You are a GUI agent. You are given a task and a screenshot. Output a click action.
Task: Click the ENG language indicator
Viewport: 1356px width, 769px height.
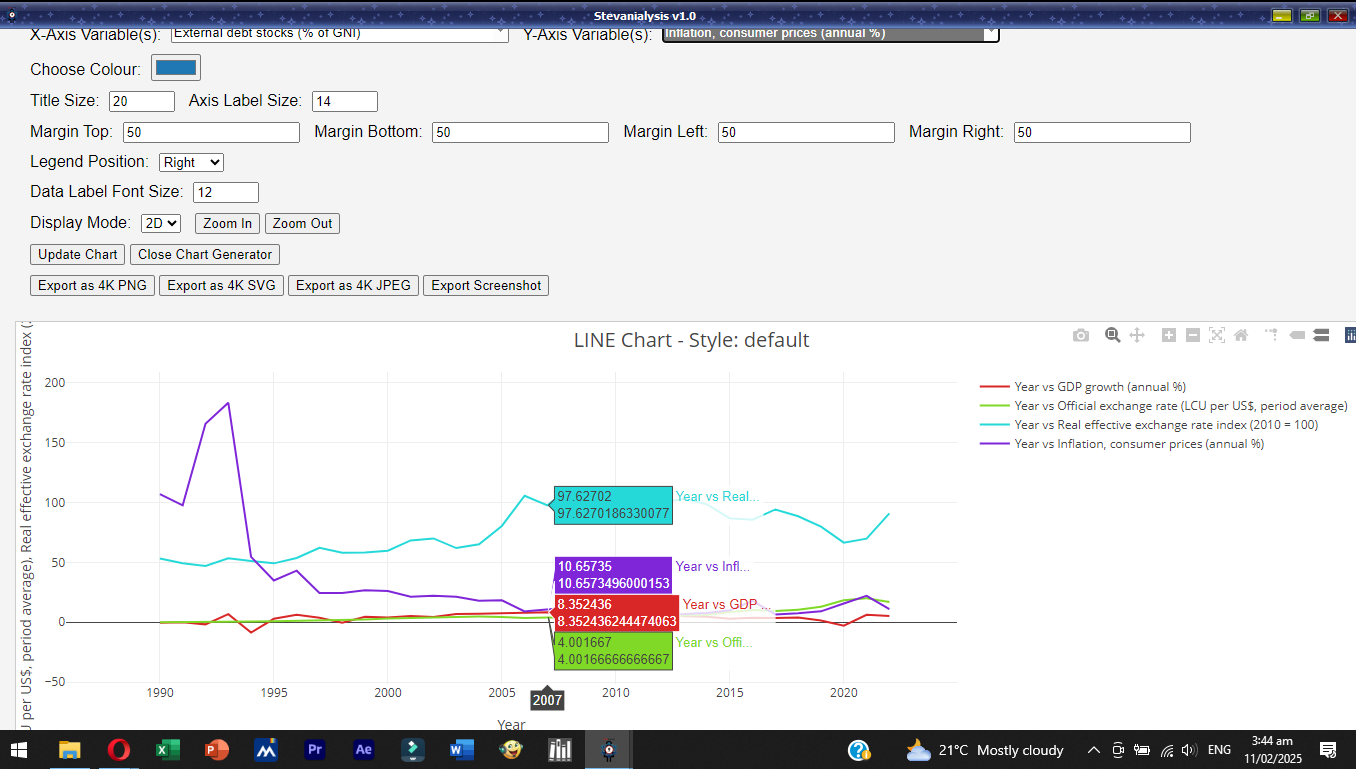point(1220,750)
